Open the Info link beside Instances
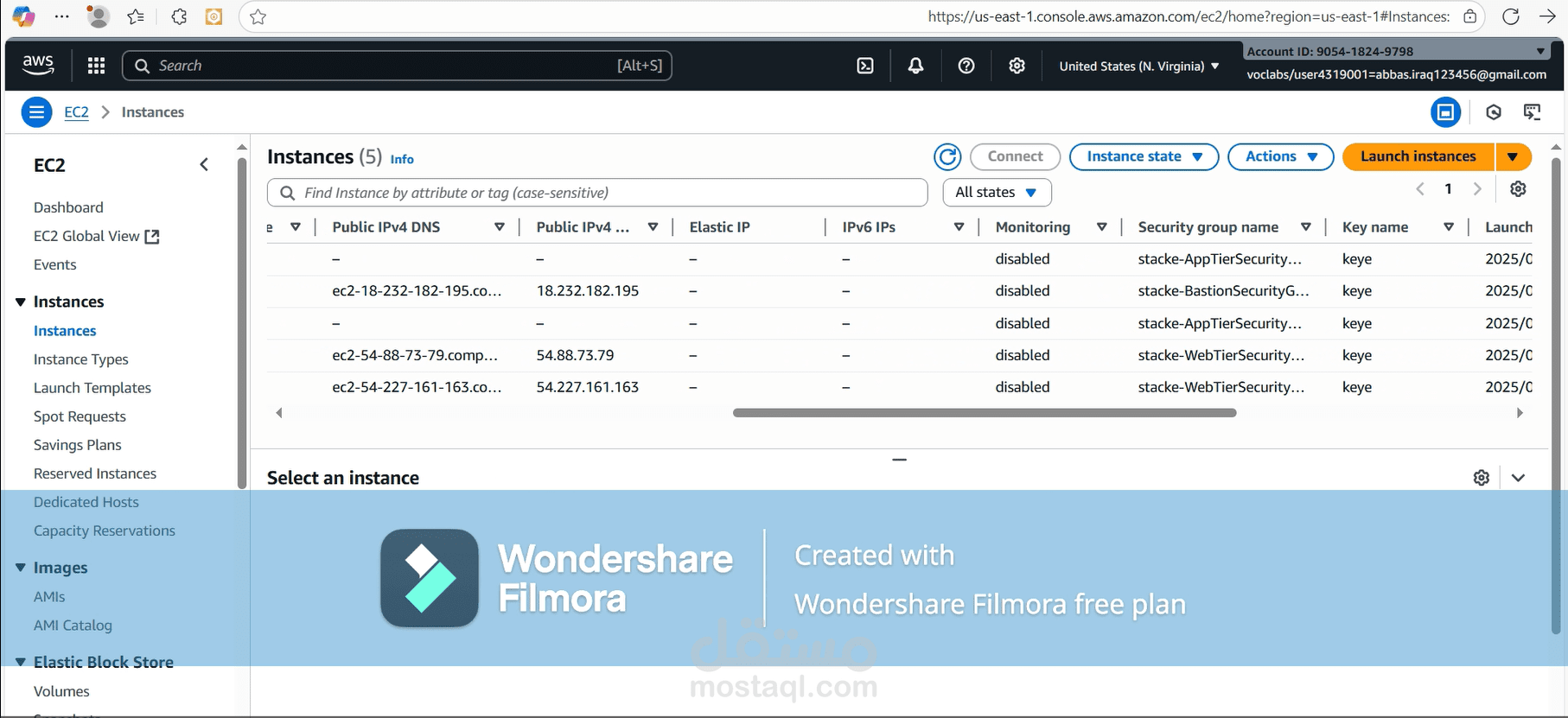The height and width of the screenshot is (718, 1568). coord(402,159)
